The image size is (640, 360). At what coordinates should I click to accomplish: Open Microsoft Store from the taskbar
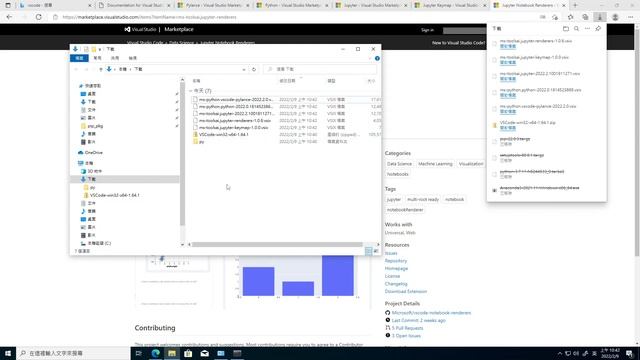coord(188,353)
